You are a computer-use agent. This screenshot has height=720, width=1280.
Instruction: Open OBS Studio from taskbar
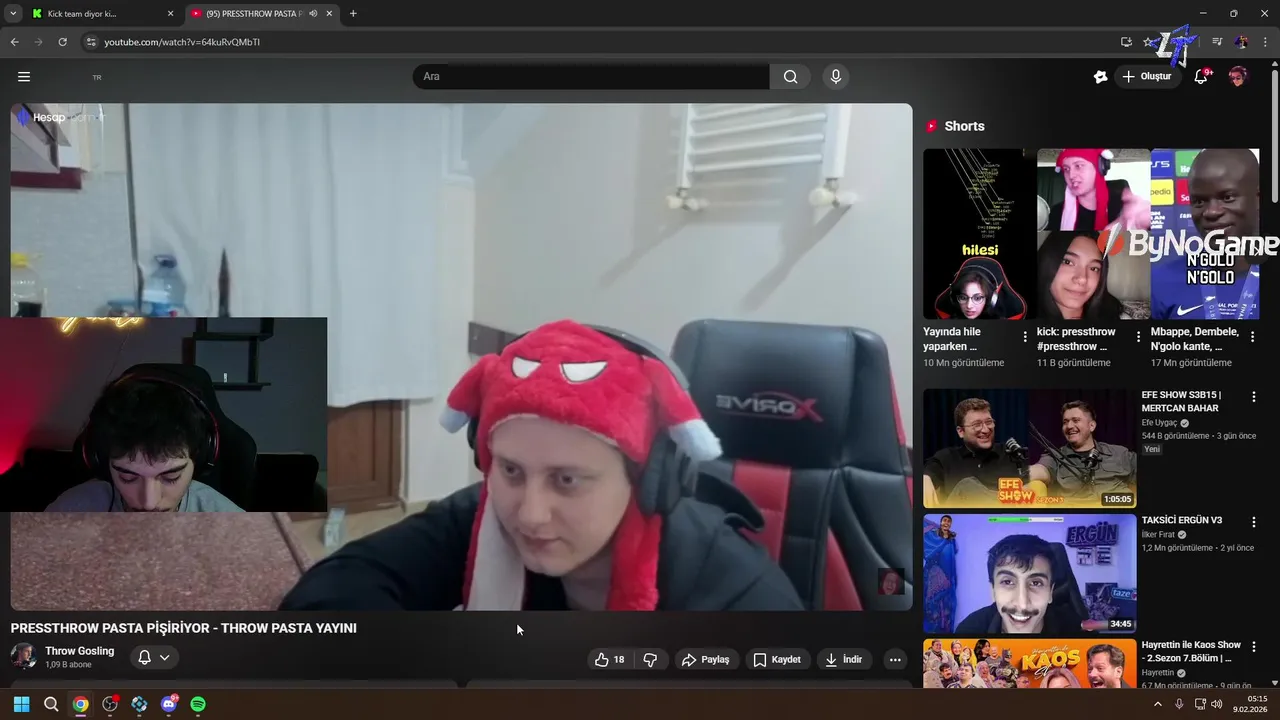pos(110,704)
